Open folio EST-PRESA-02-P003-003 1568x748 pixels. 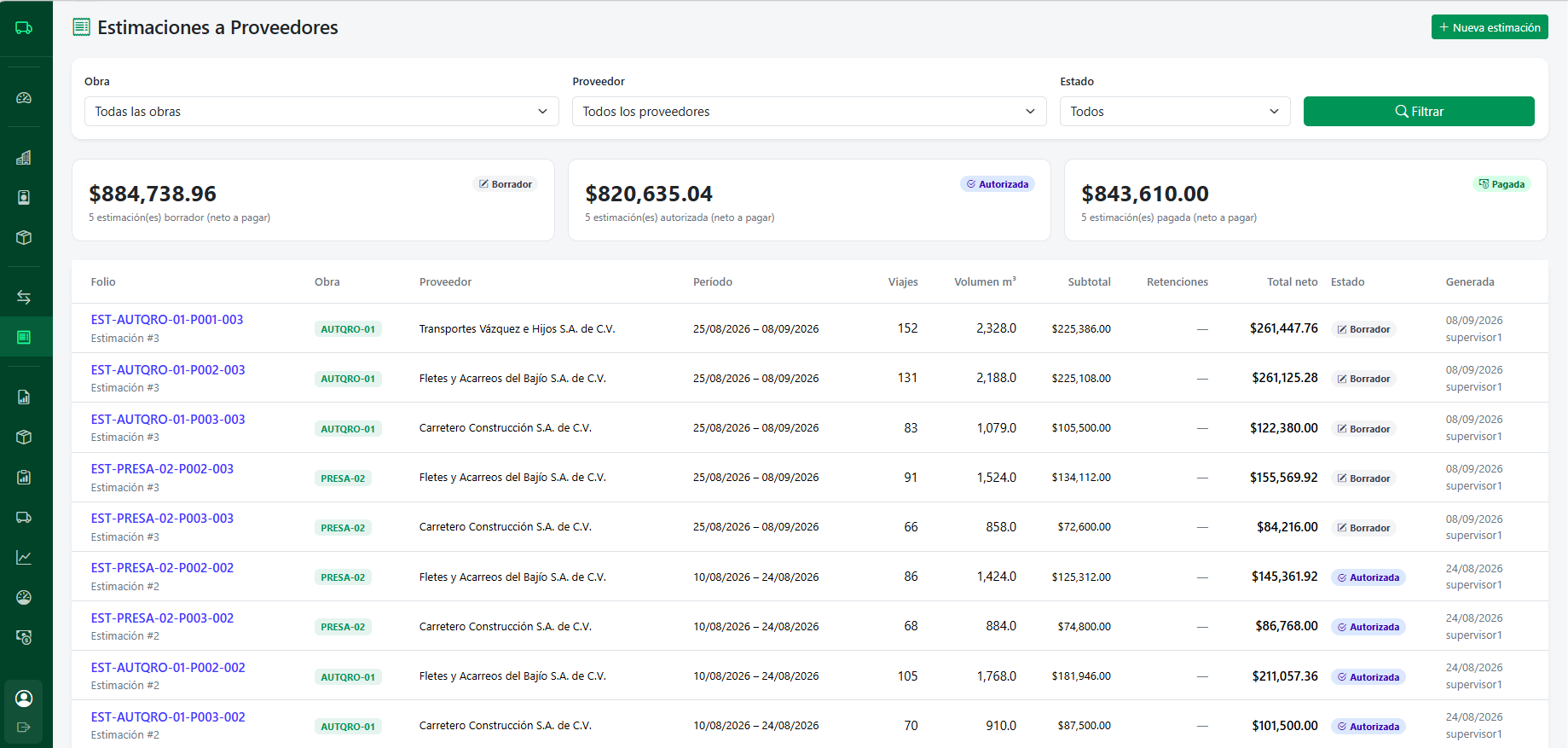coord(162,519)
